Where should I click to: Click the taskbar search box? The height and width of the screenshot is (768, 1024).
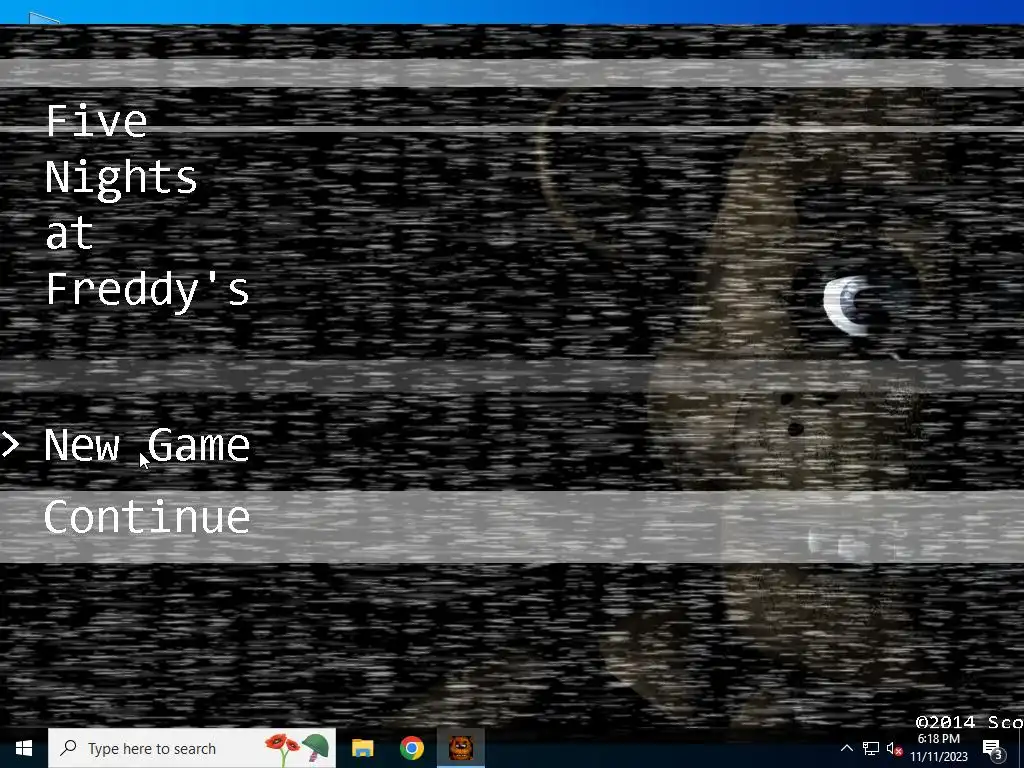coord(192,748)
